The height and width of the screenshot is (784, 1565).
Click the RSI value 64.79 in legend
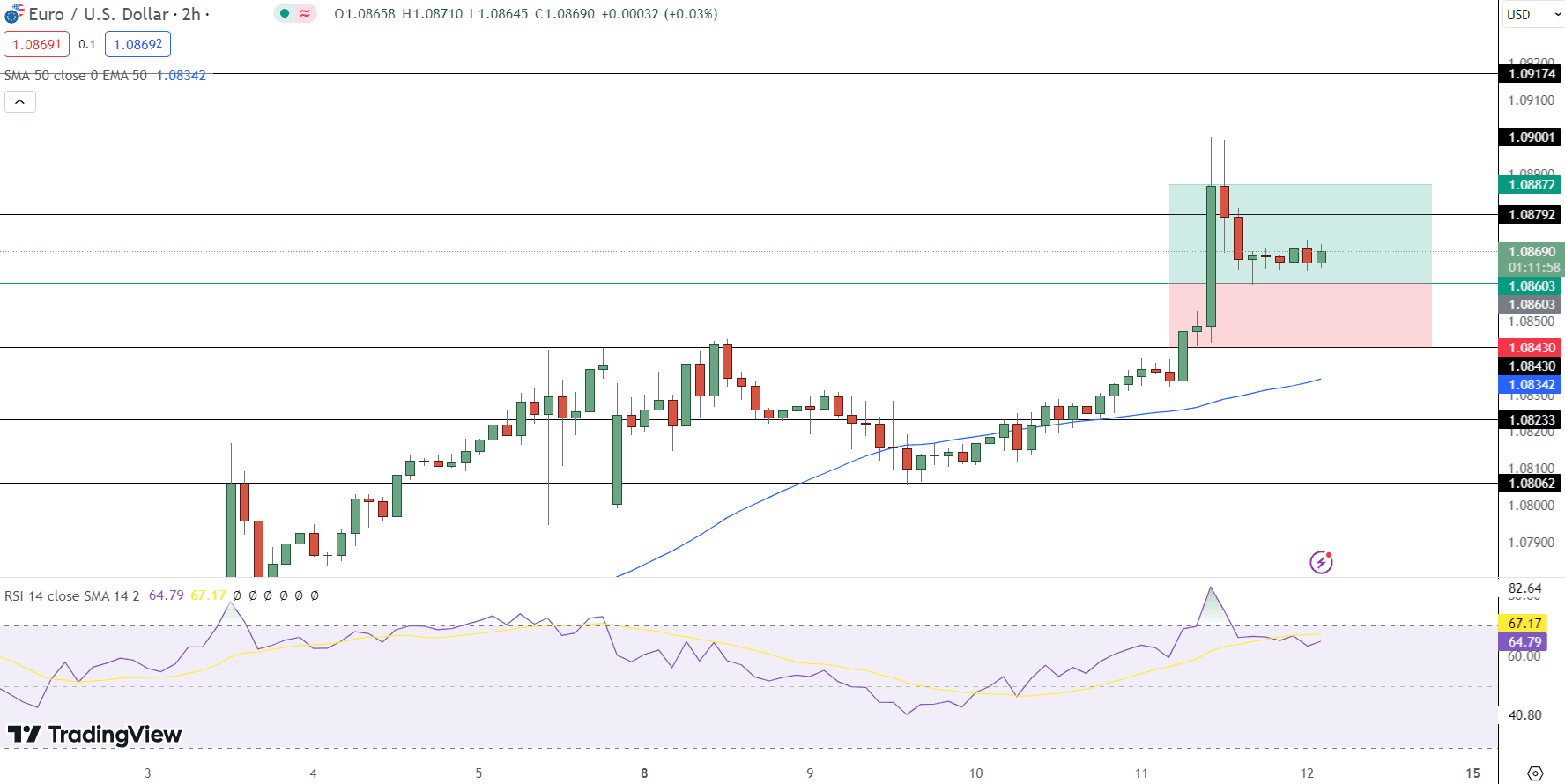[x=167, y=595]
